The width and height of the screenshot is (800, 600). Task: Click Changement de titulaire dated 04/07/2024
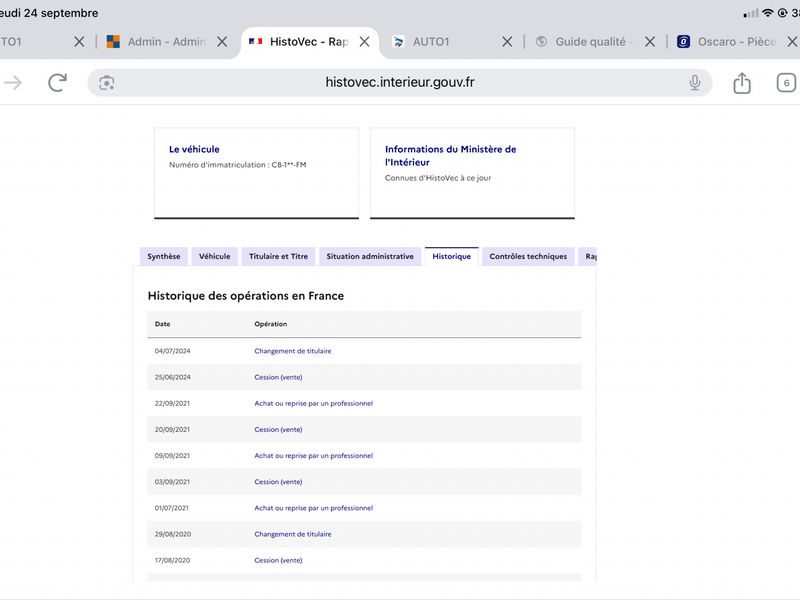click(293, 351)
